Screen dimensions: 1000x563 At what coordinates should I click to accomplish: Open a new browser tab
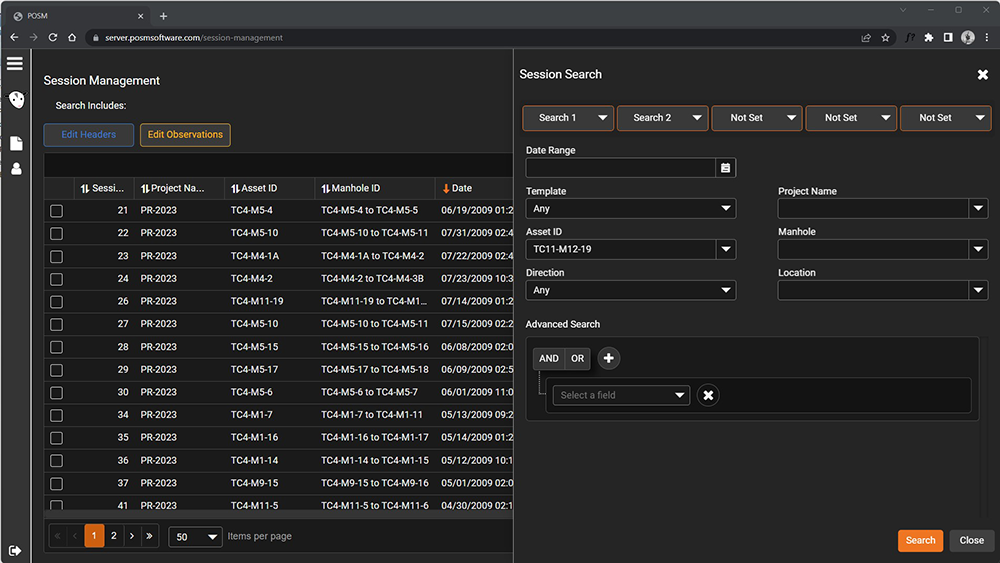click(163, 16)
